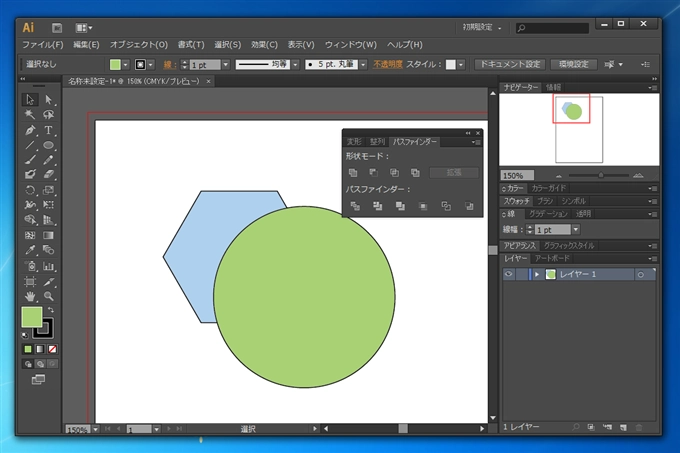Click the large green fill swatch in toolbox
This screenshot has height=453, width=680.
pos(32,317)
